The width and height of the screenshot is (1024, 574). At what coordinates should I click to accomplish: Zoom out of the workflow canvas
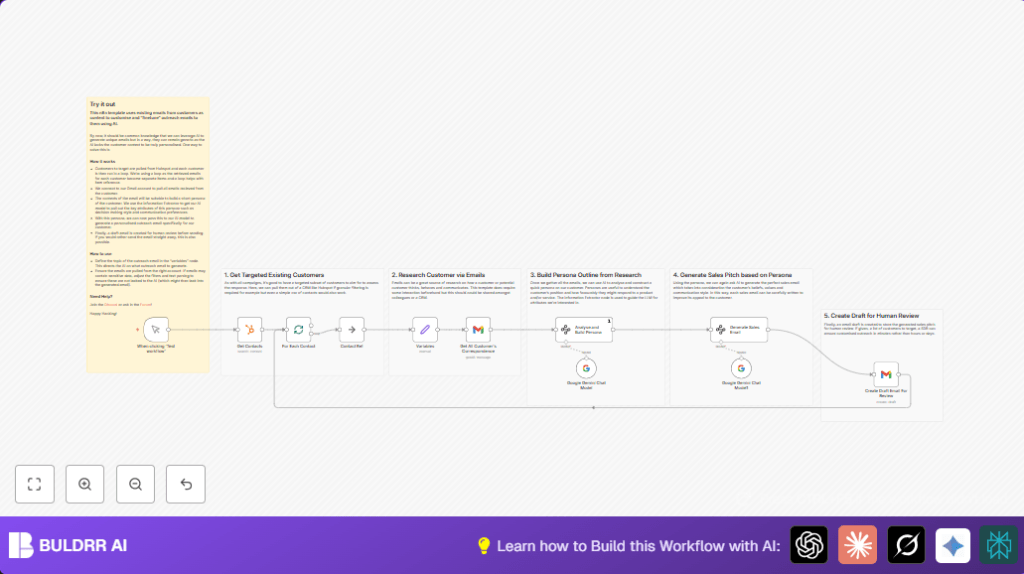(x=135, y=484)
